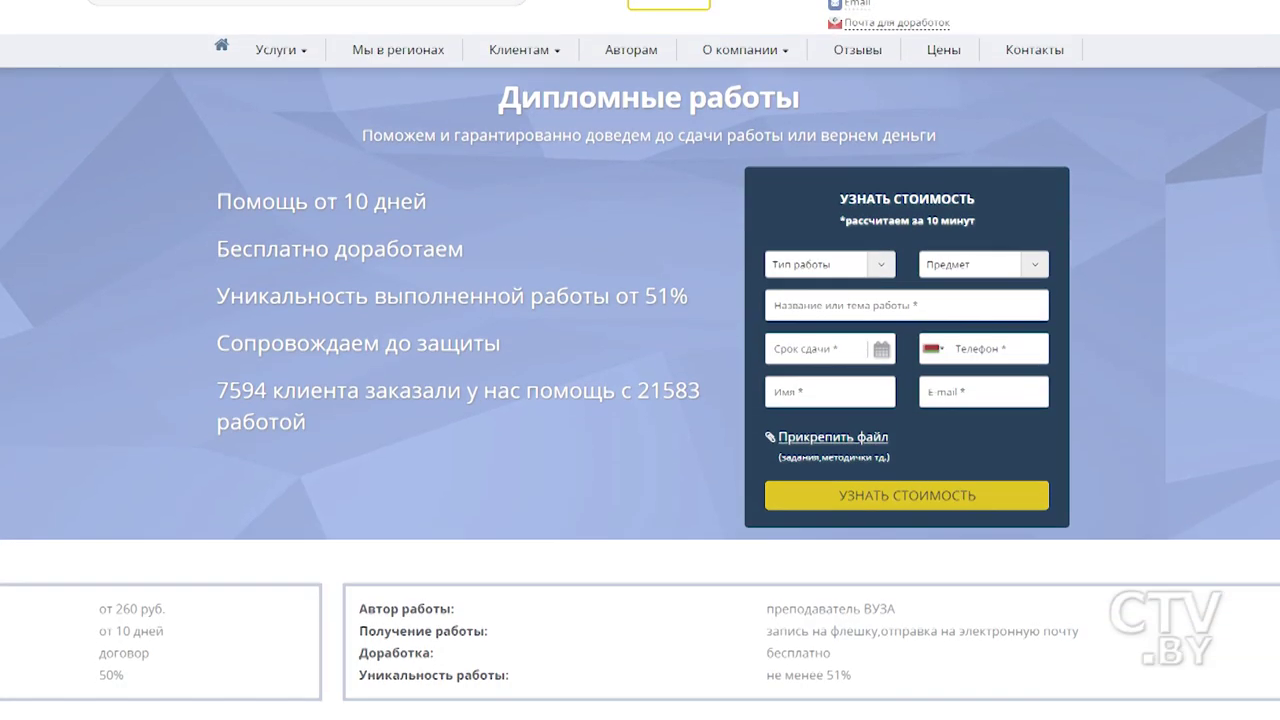The height and width of the screenshot is (720, 1280).
Task: Click the Почта для доработок link
Action: tap(897, 23)
